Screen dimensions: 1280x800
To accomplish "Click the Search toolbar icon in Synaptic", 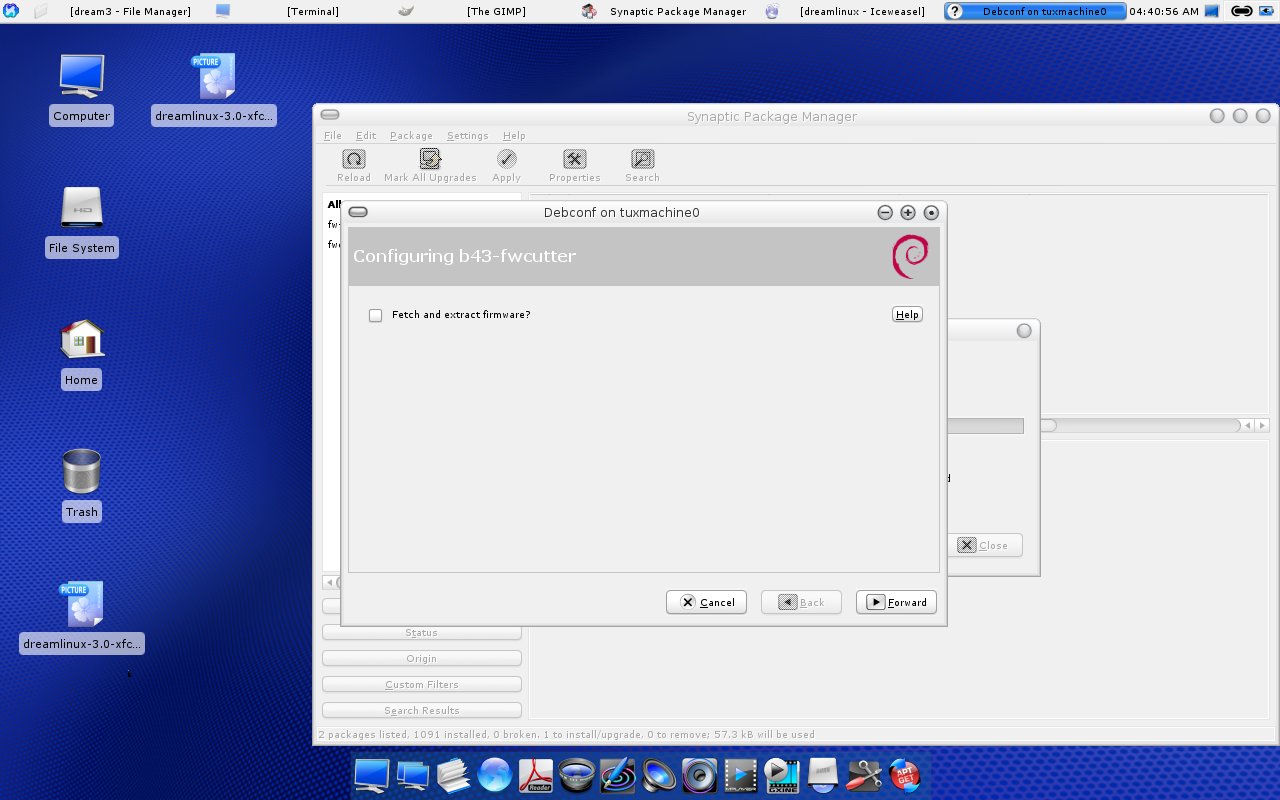I will 642,166.
